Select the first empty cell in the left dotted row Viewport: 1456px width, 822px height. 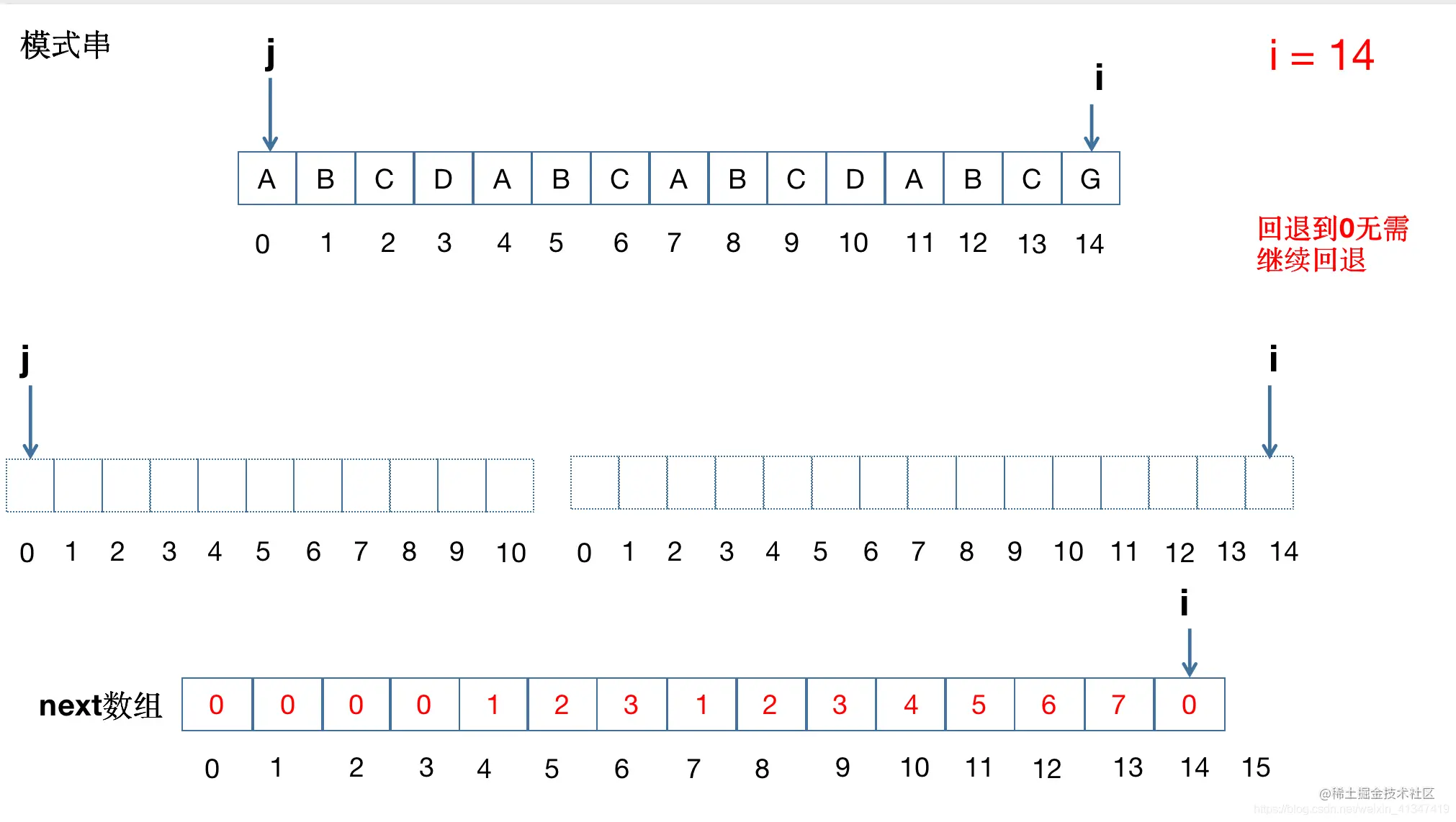click(x=30, y=485)
